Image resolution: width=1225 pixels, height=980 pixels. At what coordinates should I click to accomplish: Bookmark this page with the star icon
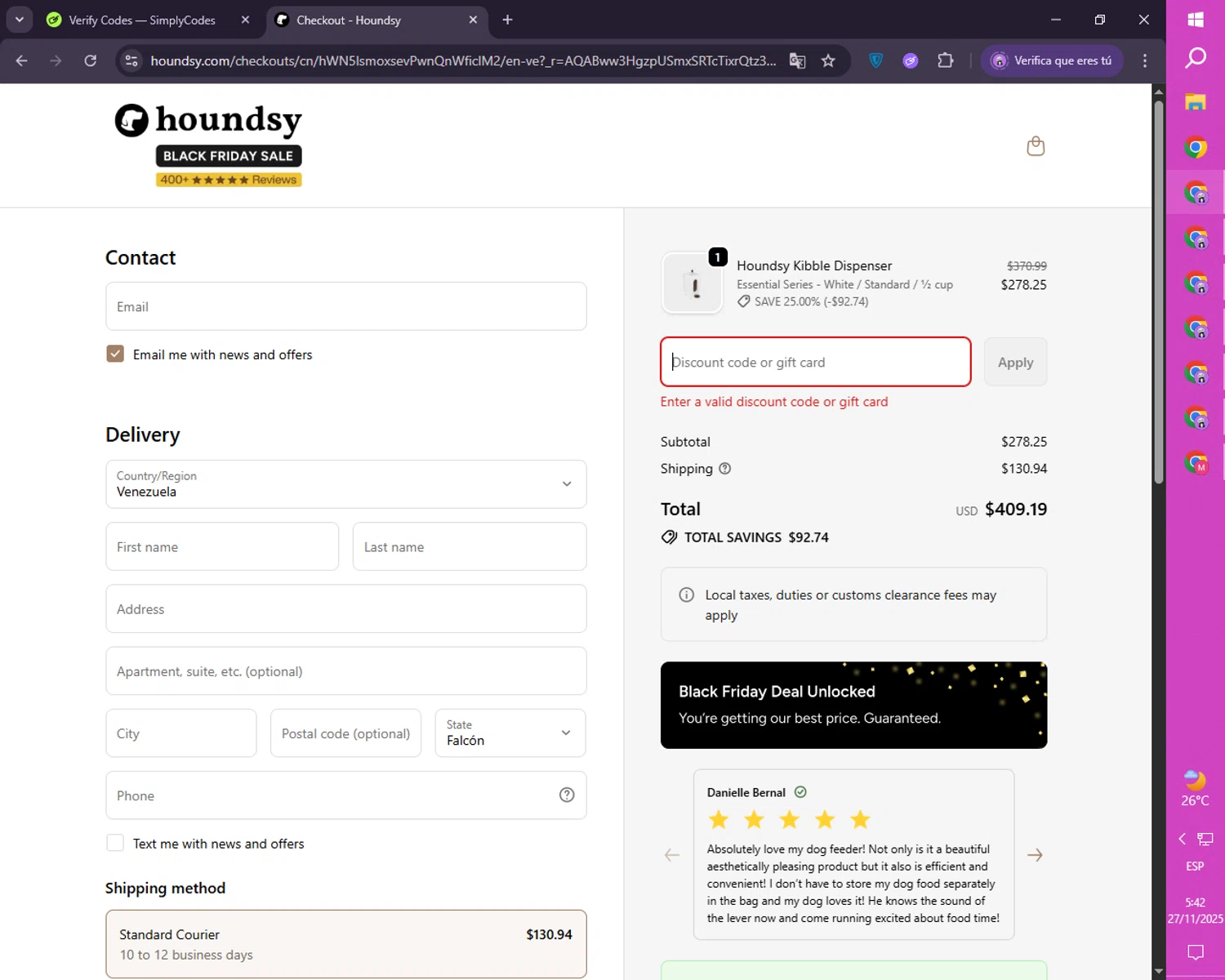pos(828,60)
